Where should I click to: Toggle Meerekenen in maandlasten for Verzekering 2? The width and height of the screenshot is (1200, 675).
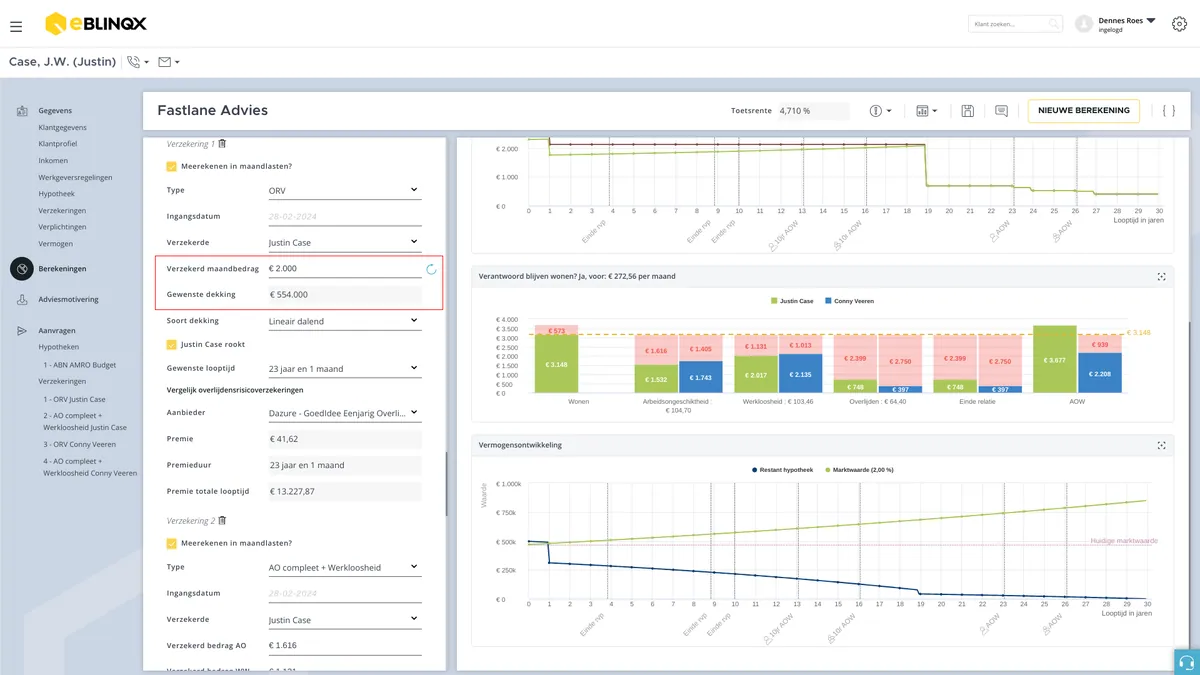(172, 544)
